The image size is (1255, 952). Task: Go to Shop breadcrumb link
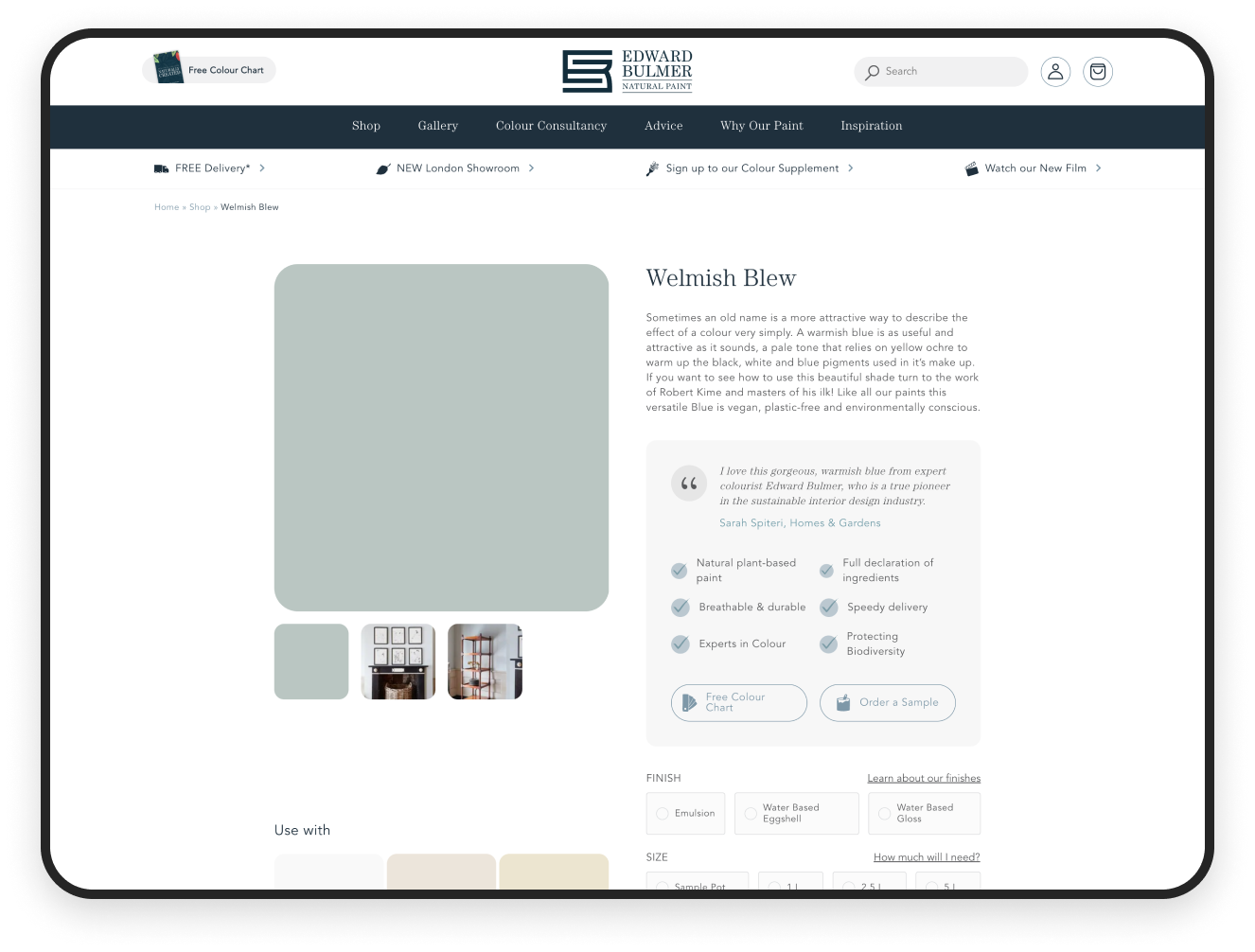tap(200, 207)
